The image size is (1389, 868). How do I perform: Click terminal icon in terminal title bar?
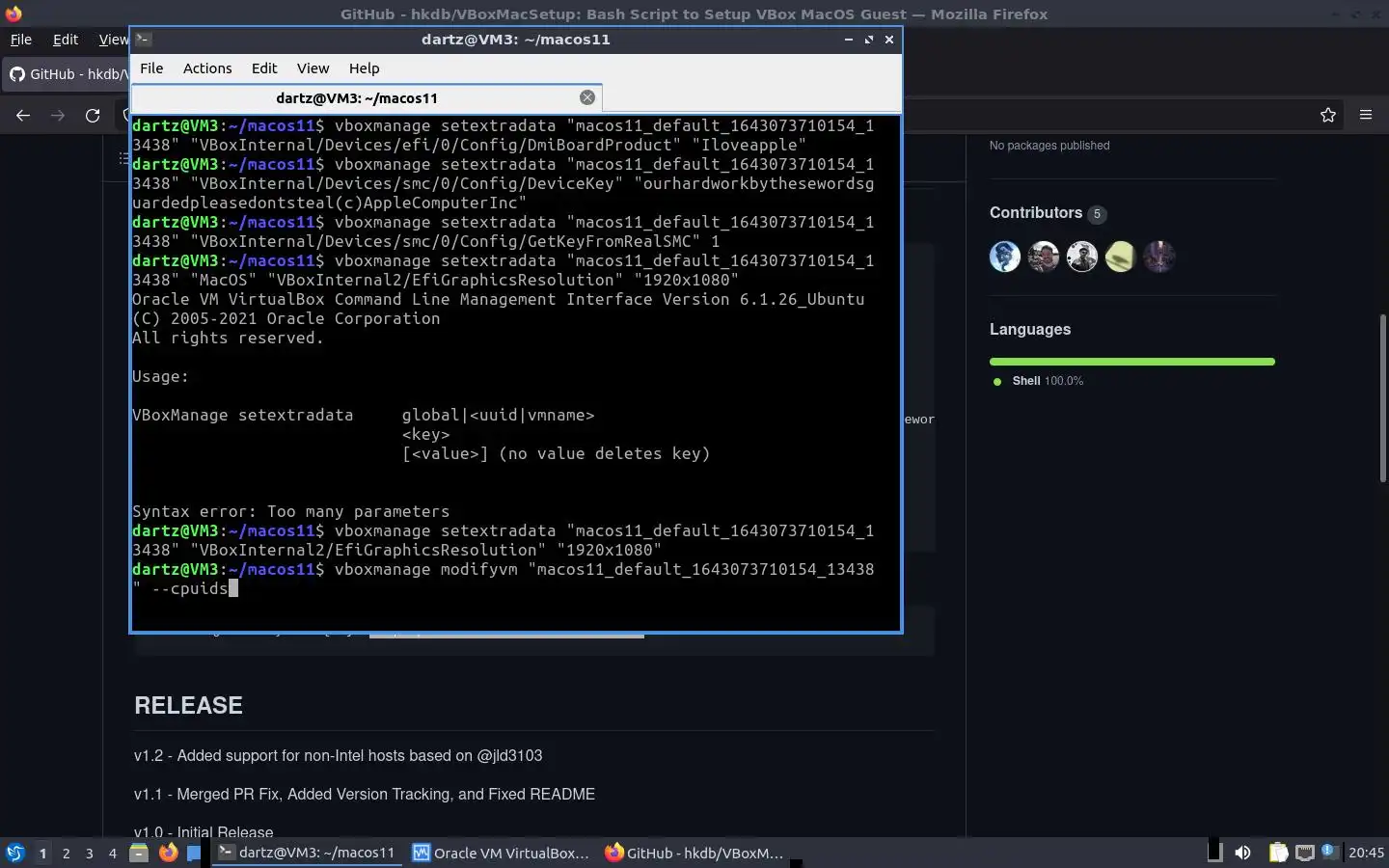144,40
